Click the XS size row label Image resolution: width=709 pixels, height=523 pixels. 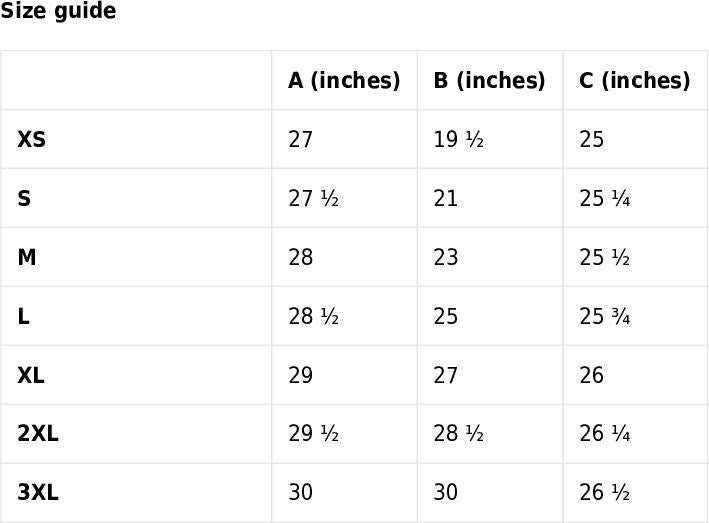[32, 139]
